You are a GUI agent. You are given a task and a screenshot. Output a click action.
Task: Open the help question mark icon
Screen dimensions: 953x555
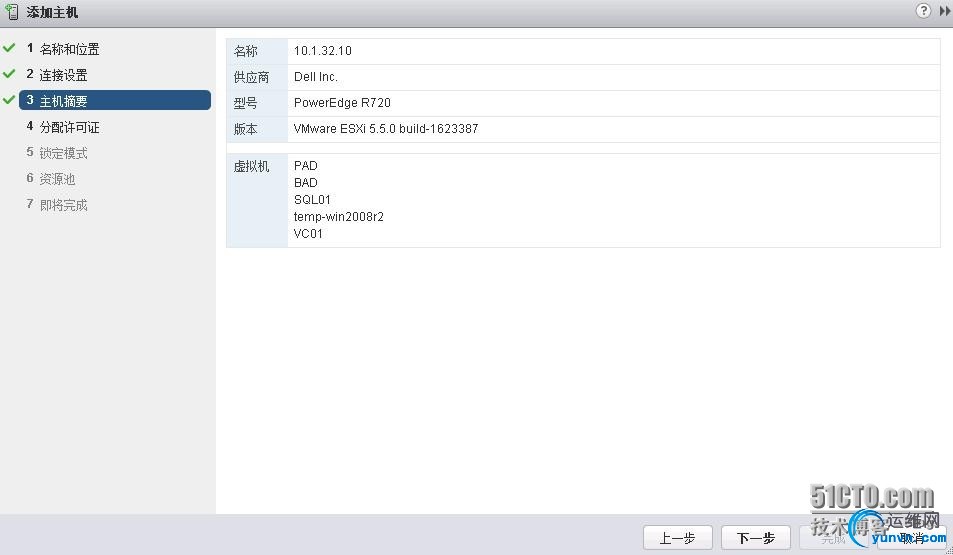click(x=923, y=10)
